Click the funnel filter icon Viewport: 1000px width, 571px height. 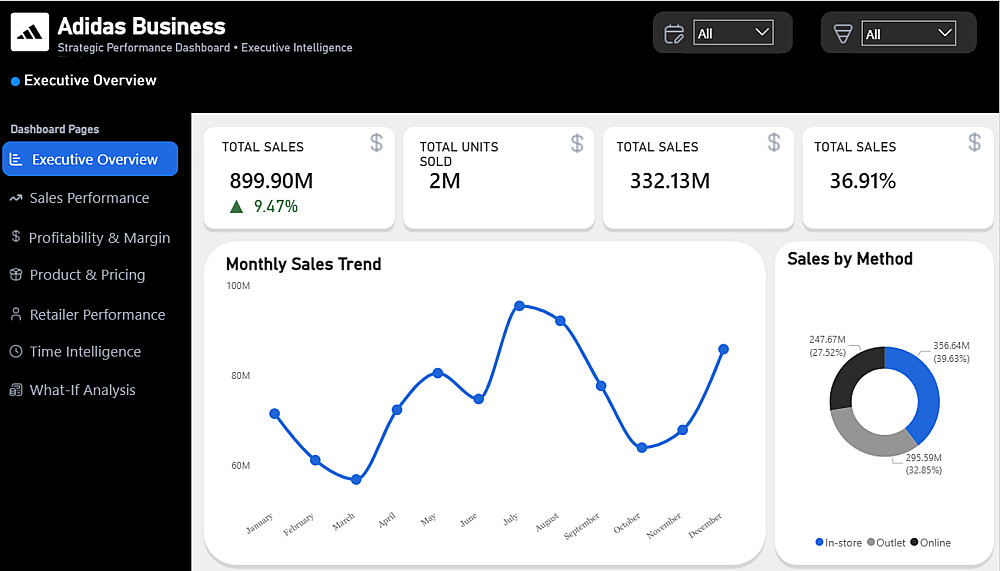[x=843, y=34]
